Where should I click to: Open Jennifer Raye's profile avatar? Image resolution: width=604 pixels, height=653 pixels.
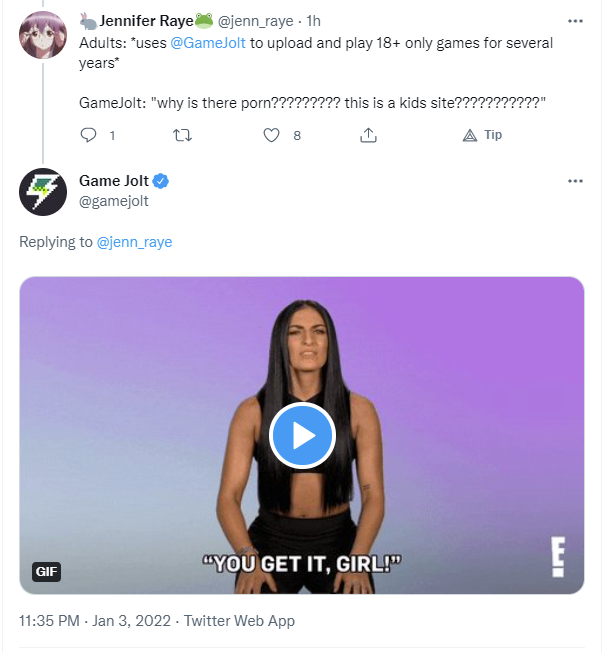[43, 37]
